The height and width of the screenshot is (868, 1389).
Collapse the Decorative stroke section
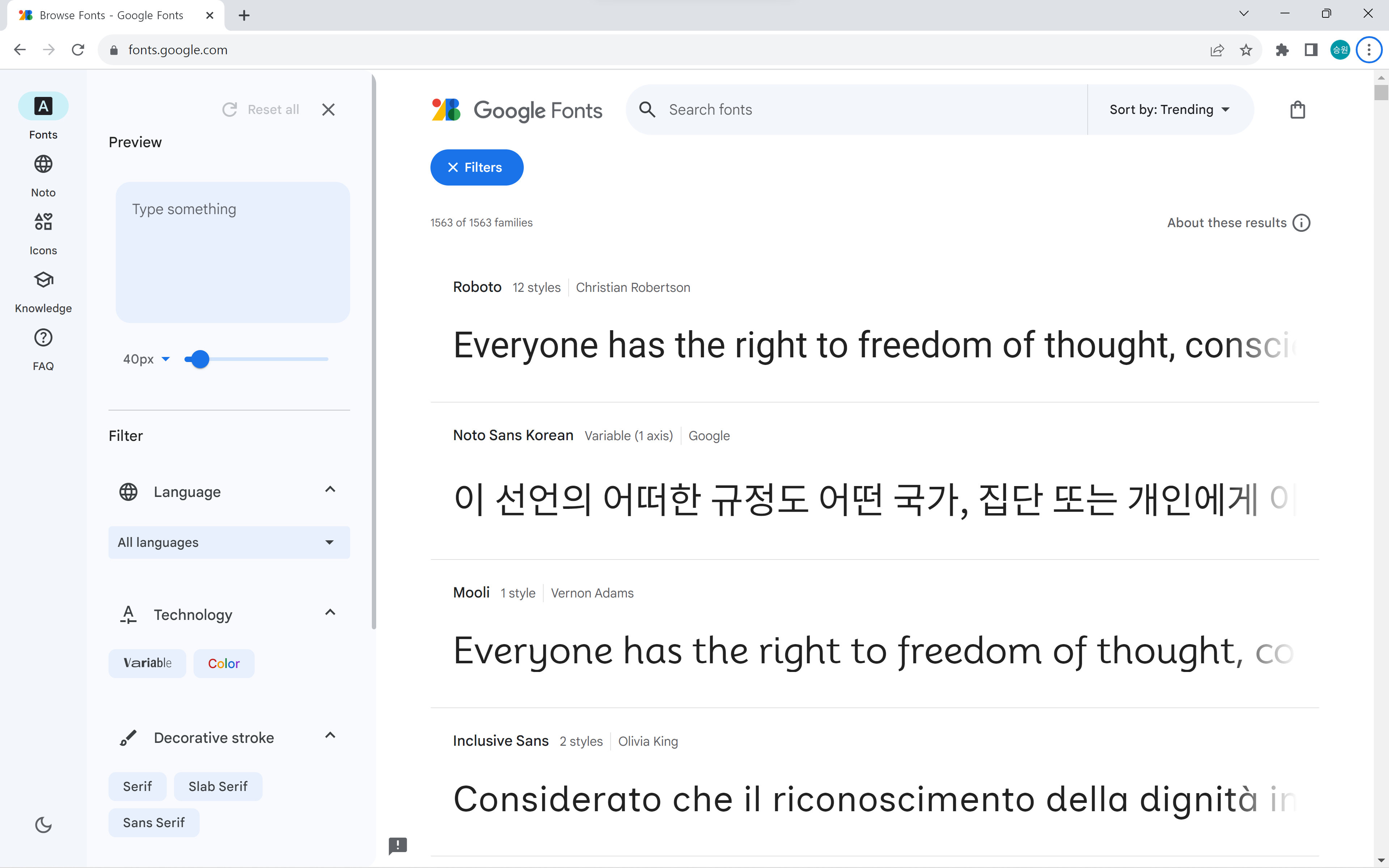click(330, 736)
